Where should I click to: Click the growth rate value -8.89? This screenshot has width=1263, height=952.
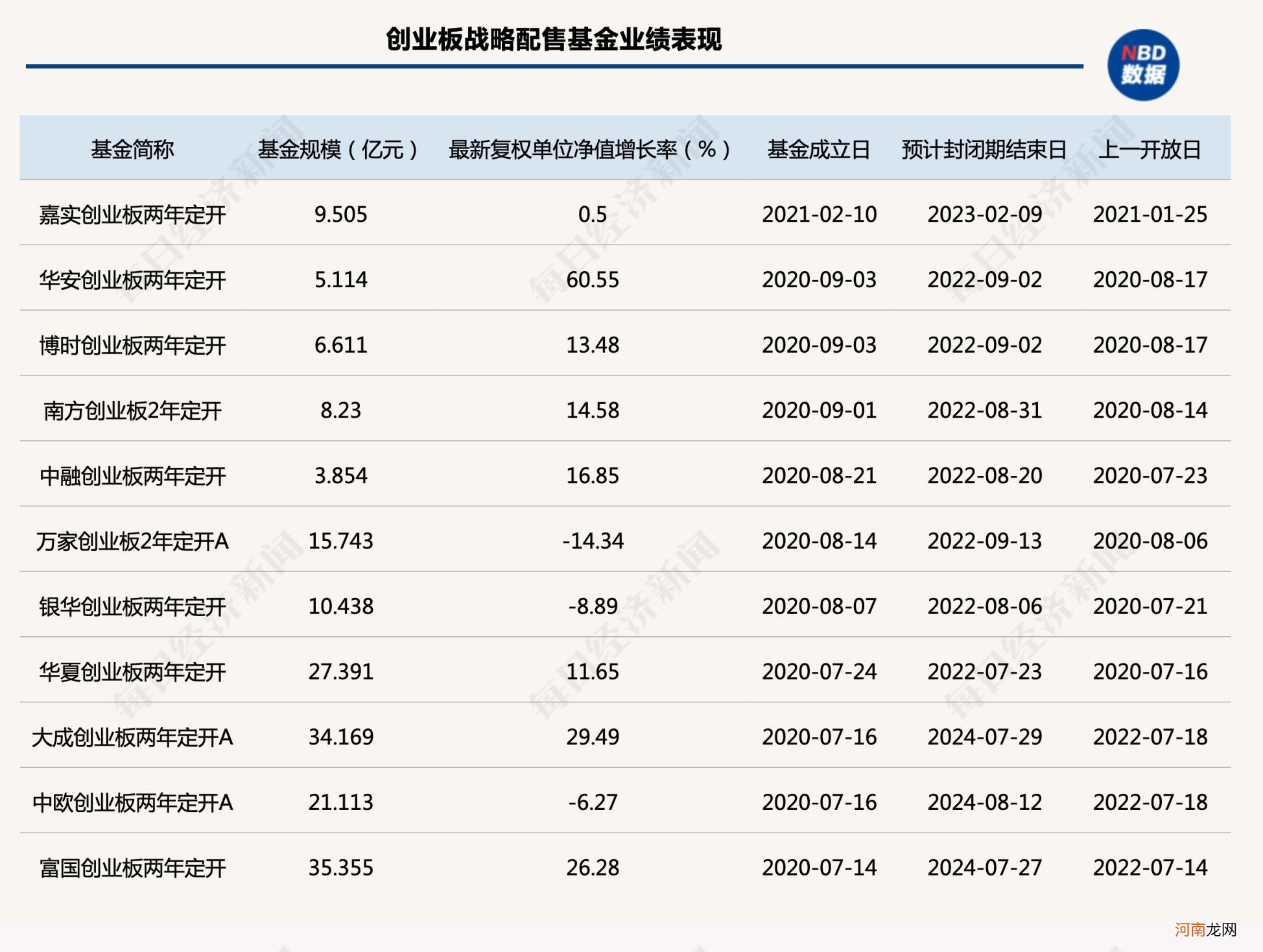click(x=593, y=606)
